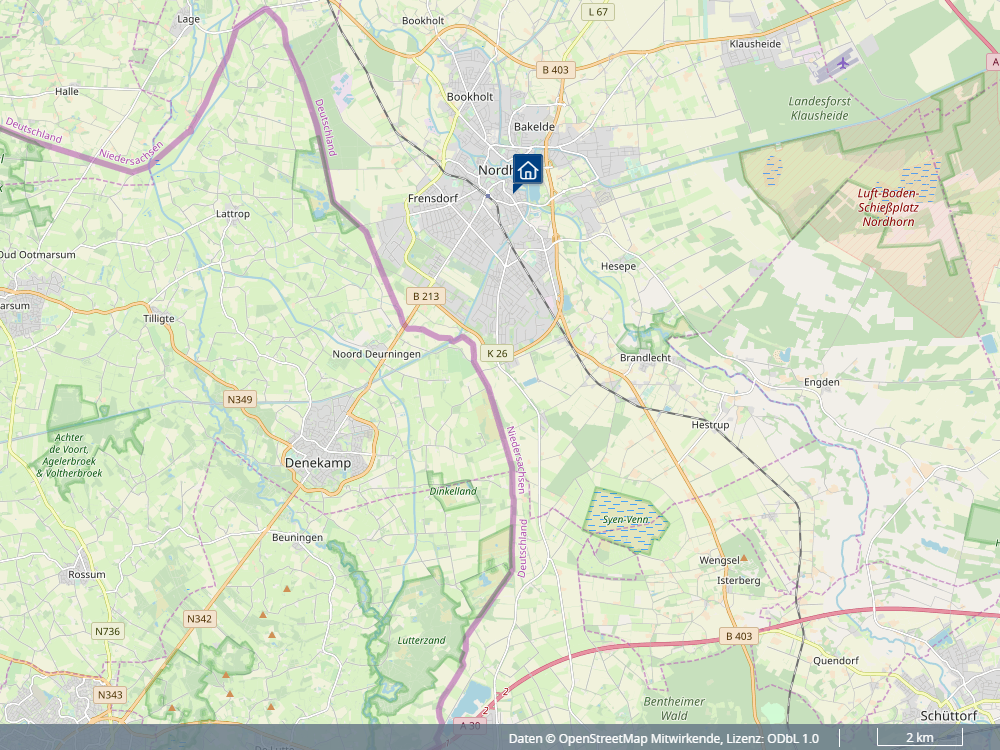Click the Schüttorf town label
This screenshot has width=1000, height=750.
[x=948, y=716]
